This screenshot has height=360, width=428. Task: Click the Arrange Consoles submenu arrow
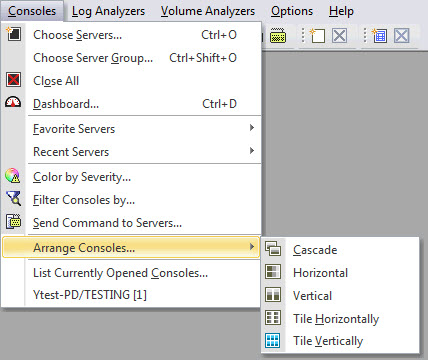(252, 247)
